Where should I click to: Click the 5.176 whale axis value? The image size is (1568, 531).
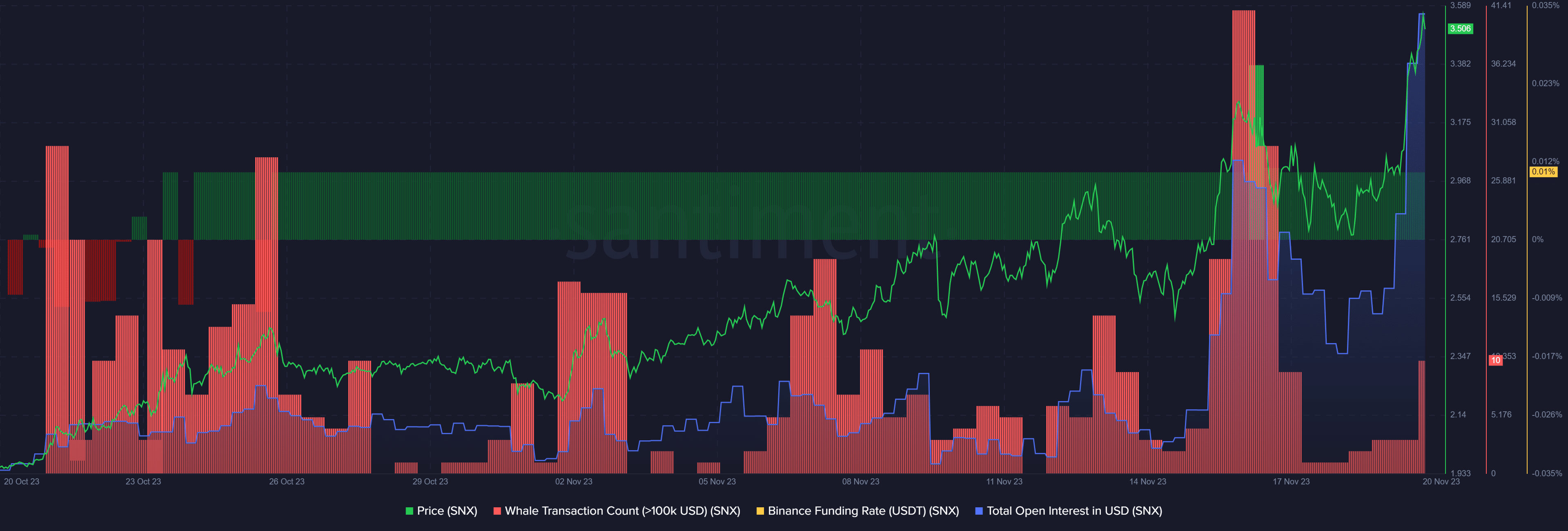coord(1501,415)
